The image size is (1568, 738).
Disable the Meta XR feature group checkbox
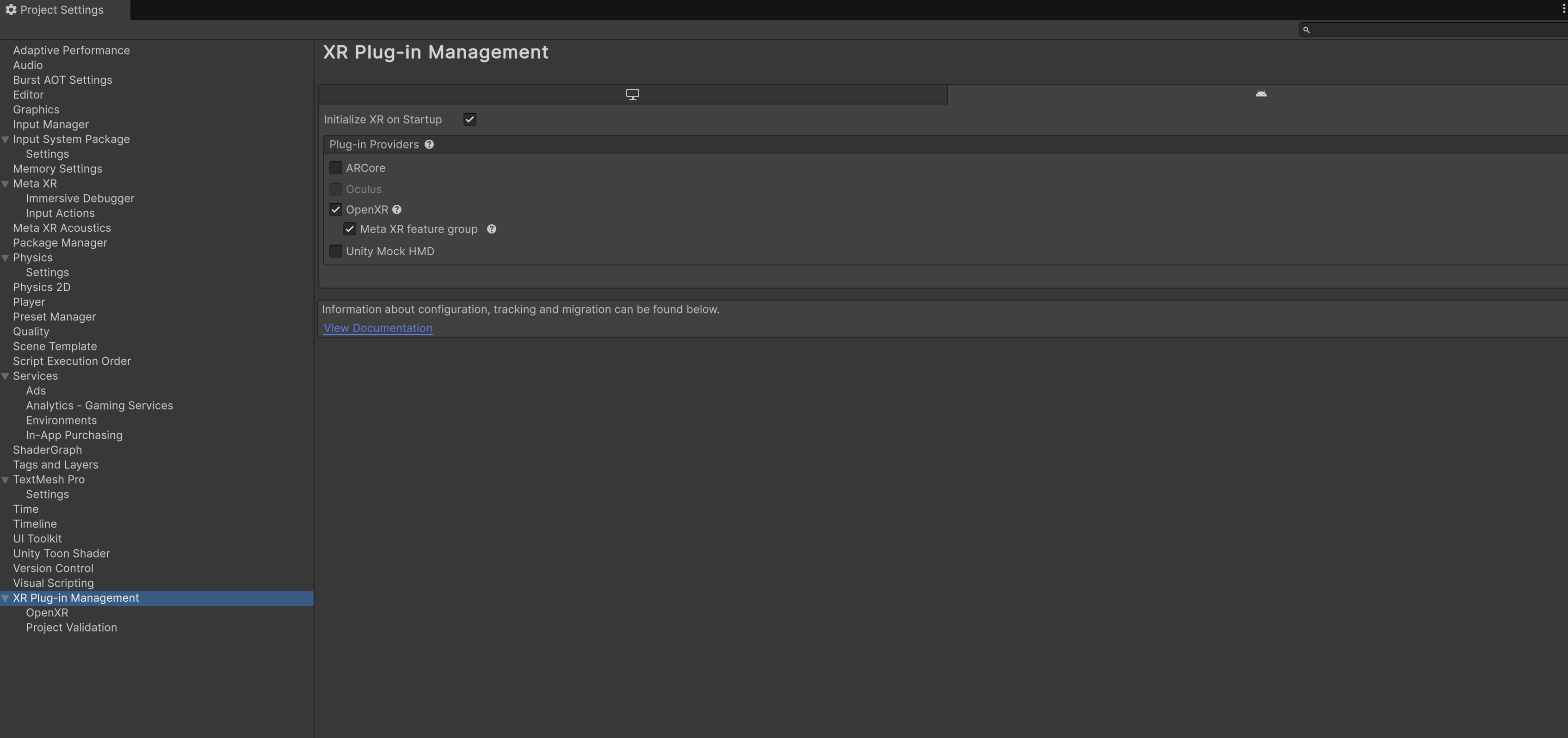point(349,229)
